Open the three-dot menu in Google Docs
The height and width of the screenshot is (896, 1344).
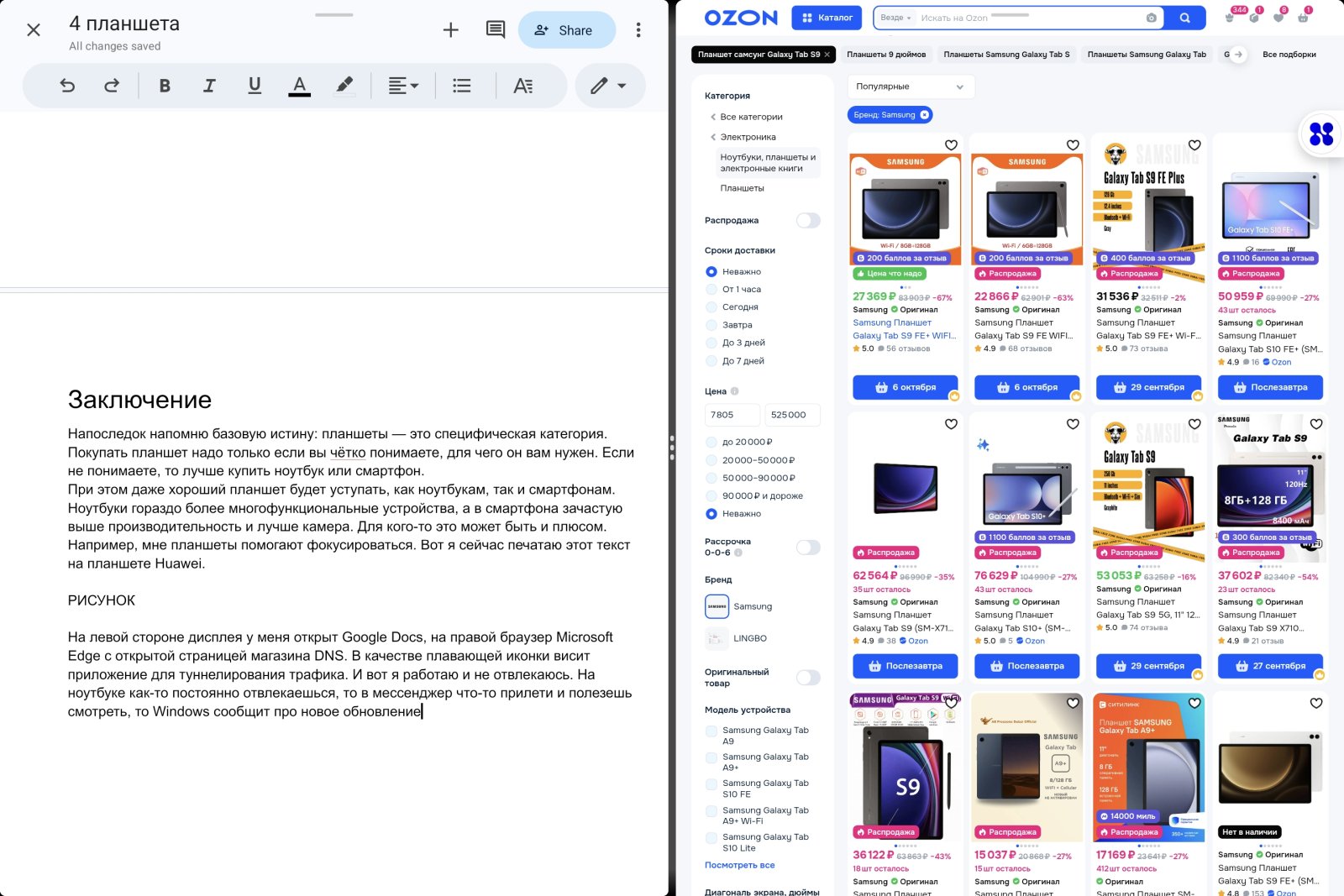pyautogui.click(x=638, y=30)
